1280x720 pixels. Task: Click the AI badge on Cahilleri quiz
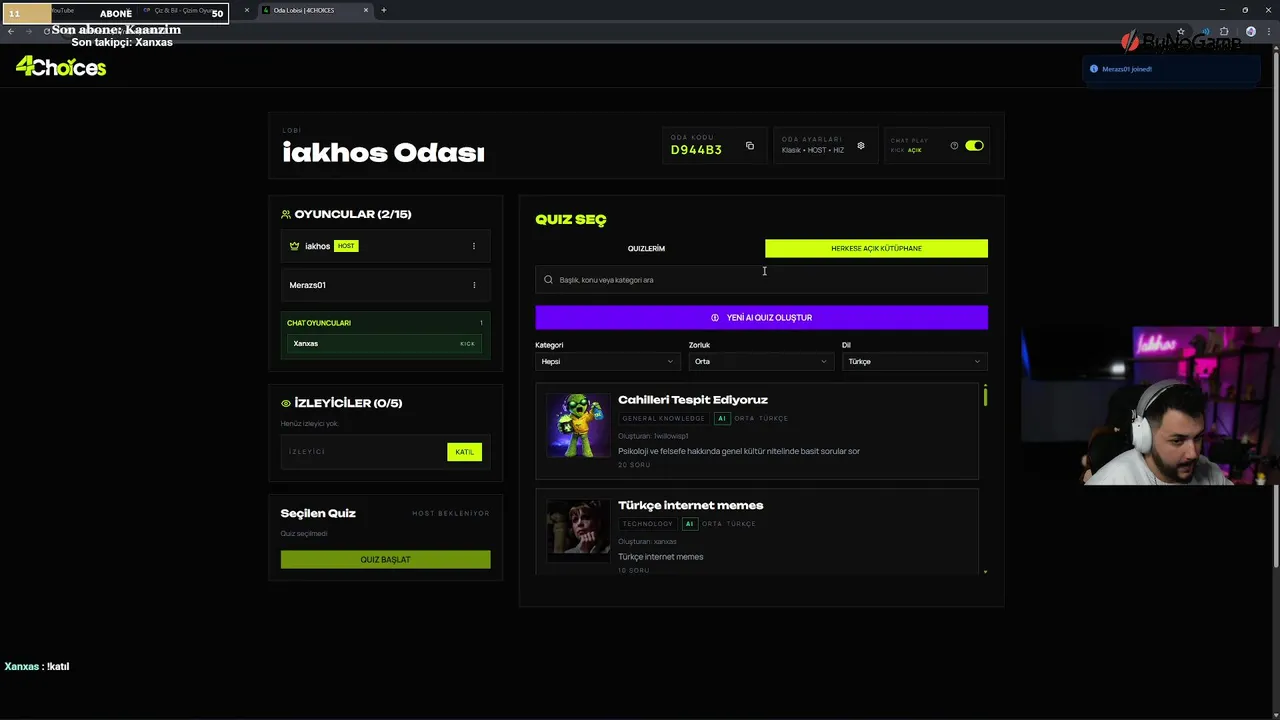[x=722, y=418]
